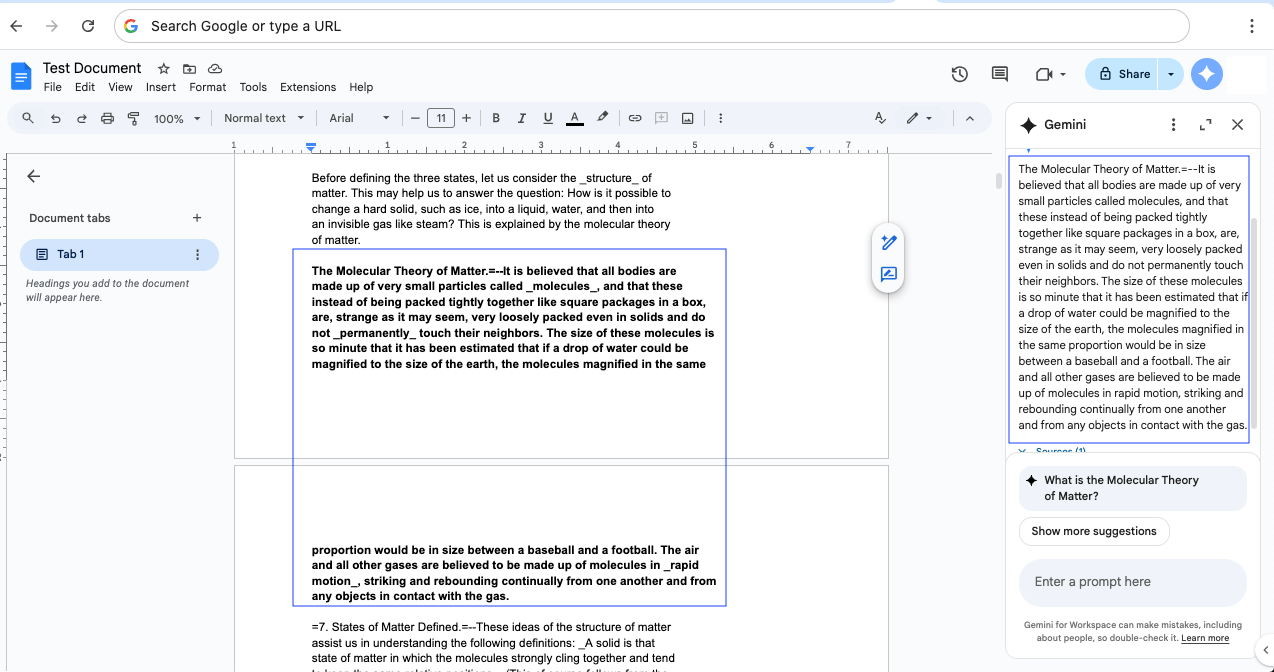Open the Help menu

361,87
